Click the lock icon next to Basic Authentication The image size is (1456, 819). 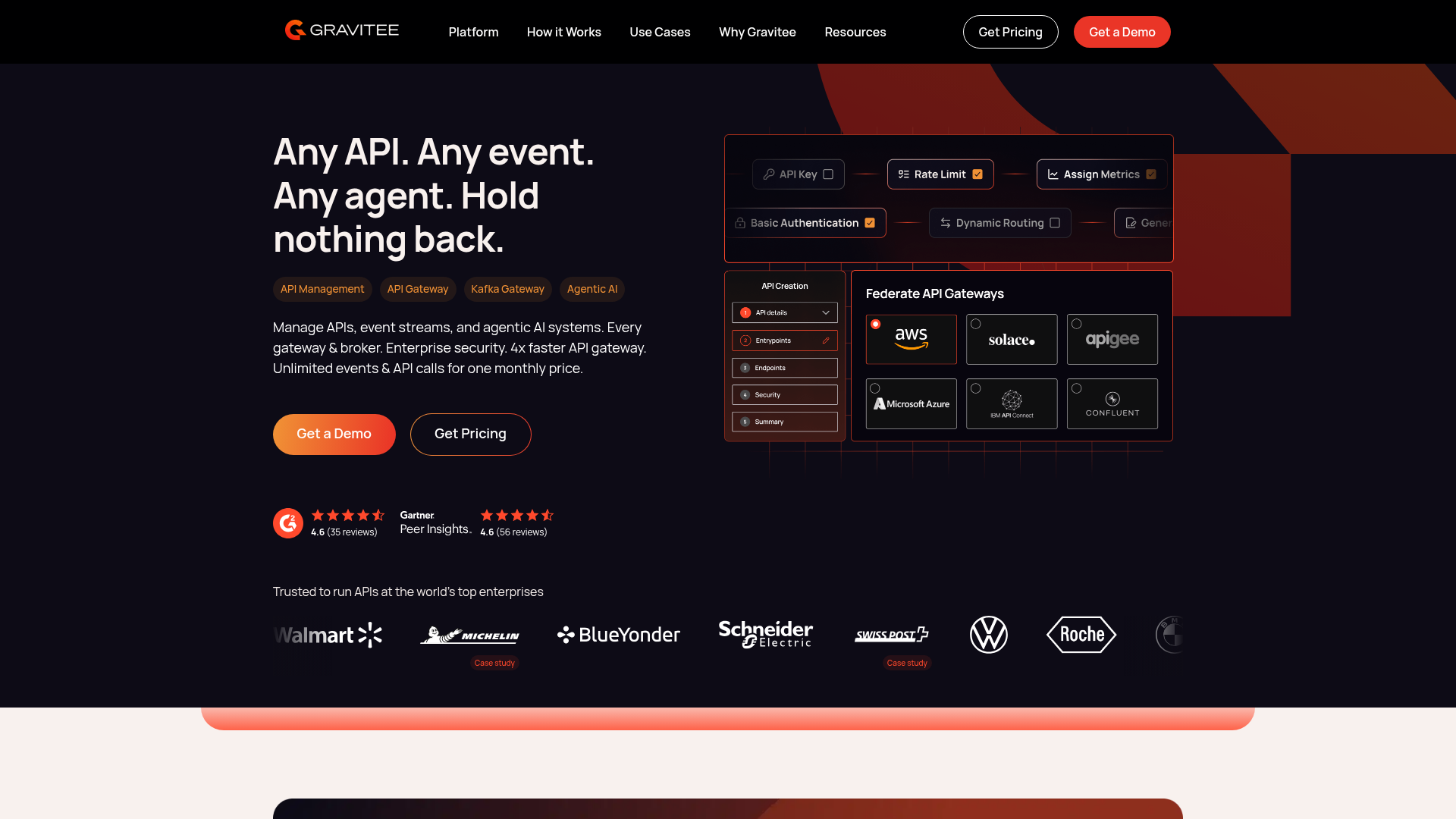(740, 222)
